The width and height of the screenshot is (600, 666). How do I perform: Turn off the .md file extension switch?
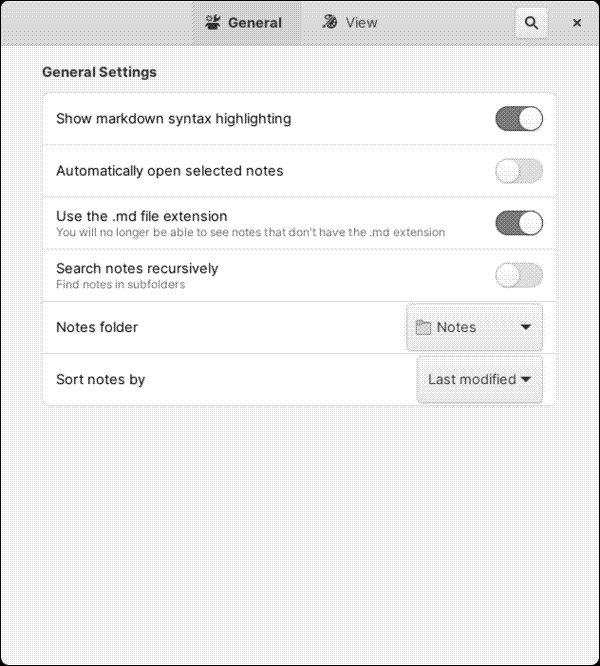tap(519, 223)
